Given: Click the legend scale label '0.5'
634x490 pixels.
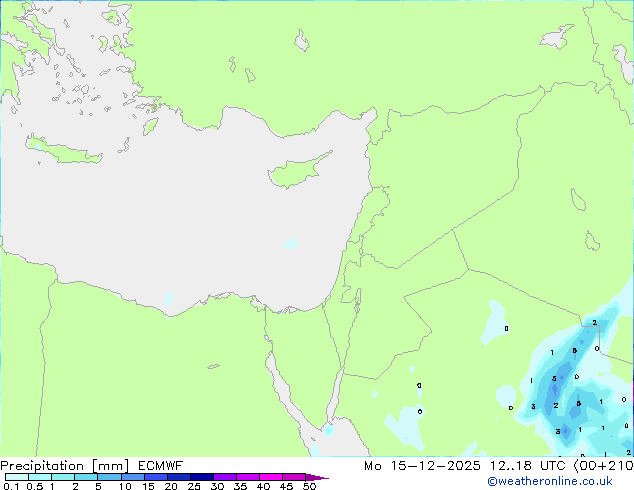Looking at the screenshot, I should click(35, 486).
